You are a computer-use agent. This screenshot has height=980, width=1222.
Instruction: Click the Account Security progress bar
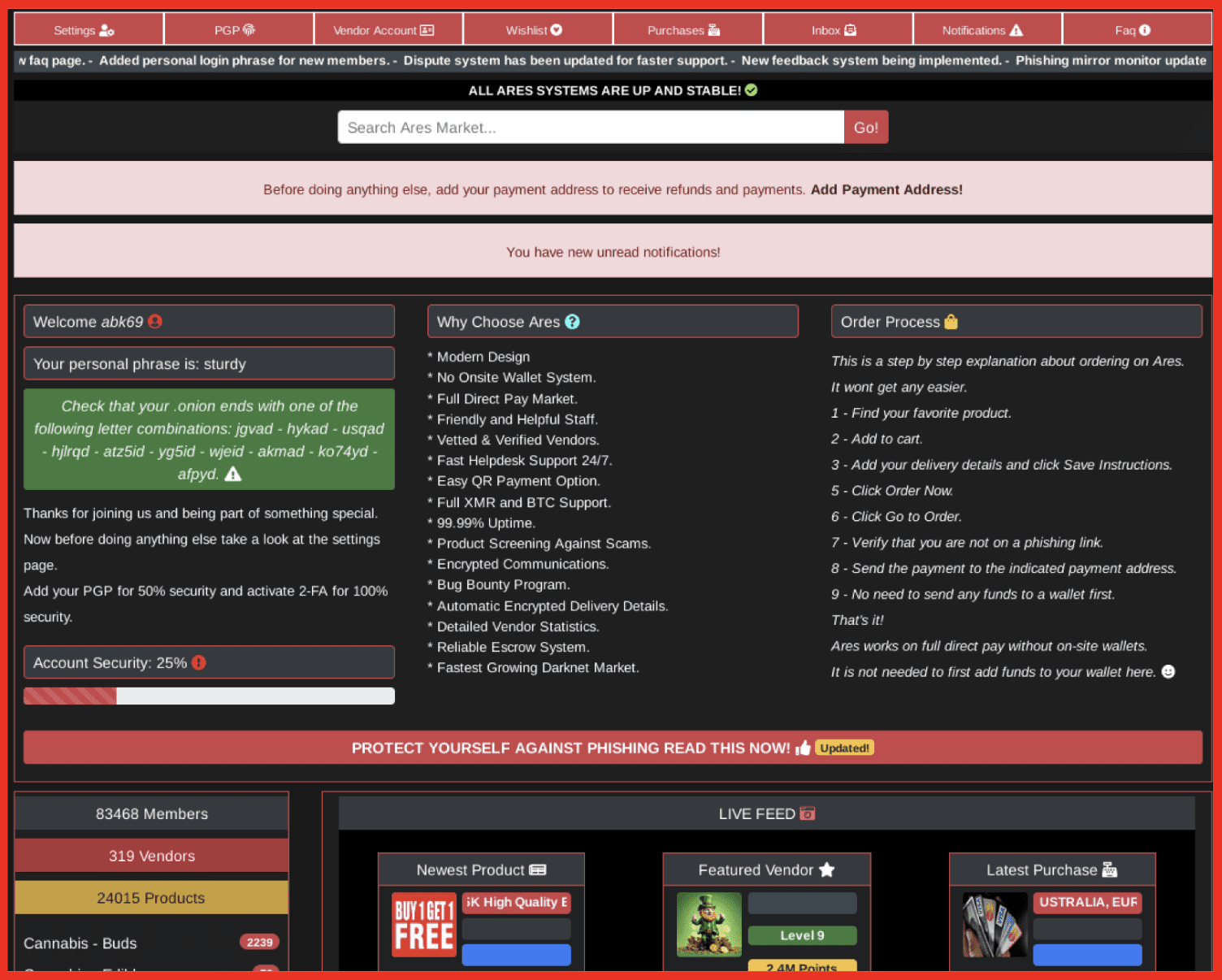point(209,696)
